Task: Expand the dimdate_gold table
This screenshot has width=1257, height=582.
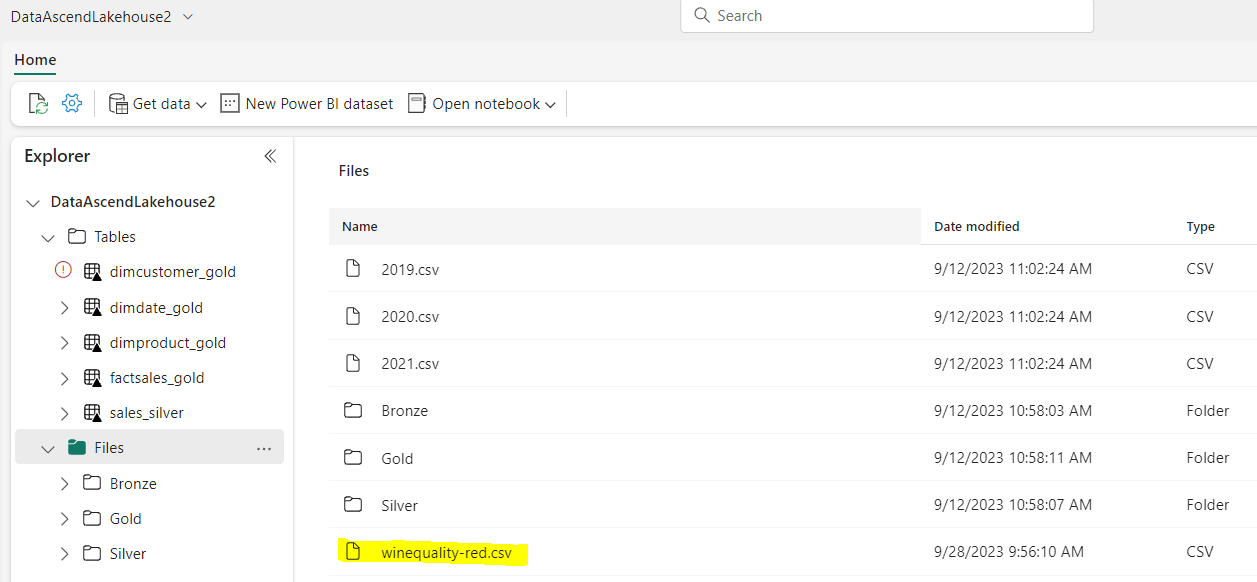Action: tap(64, 306)
